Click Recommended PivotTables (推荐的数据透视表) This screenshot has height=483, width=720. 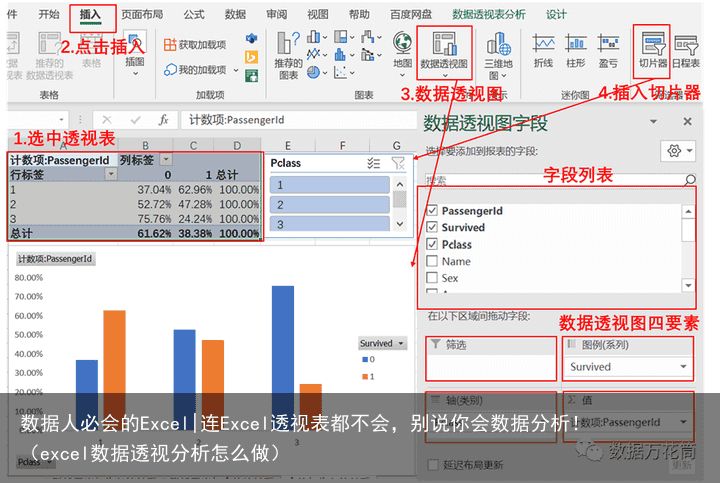(49, 55)
